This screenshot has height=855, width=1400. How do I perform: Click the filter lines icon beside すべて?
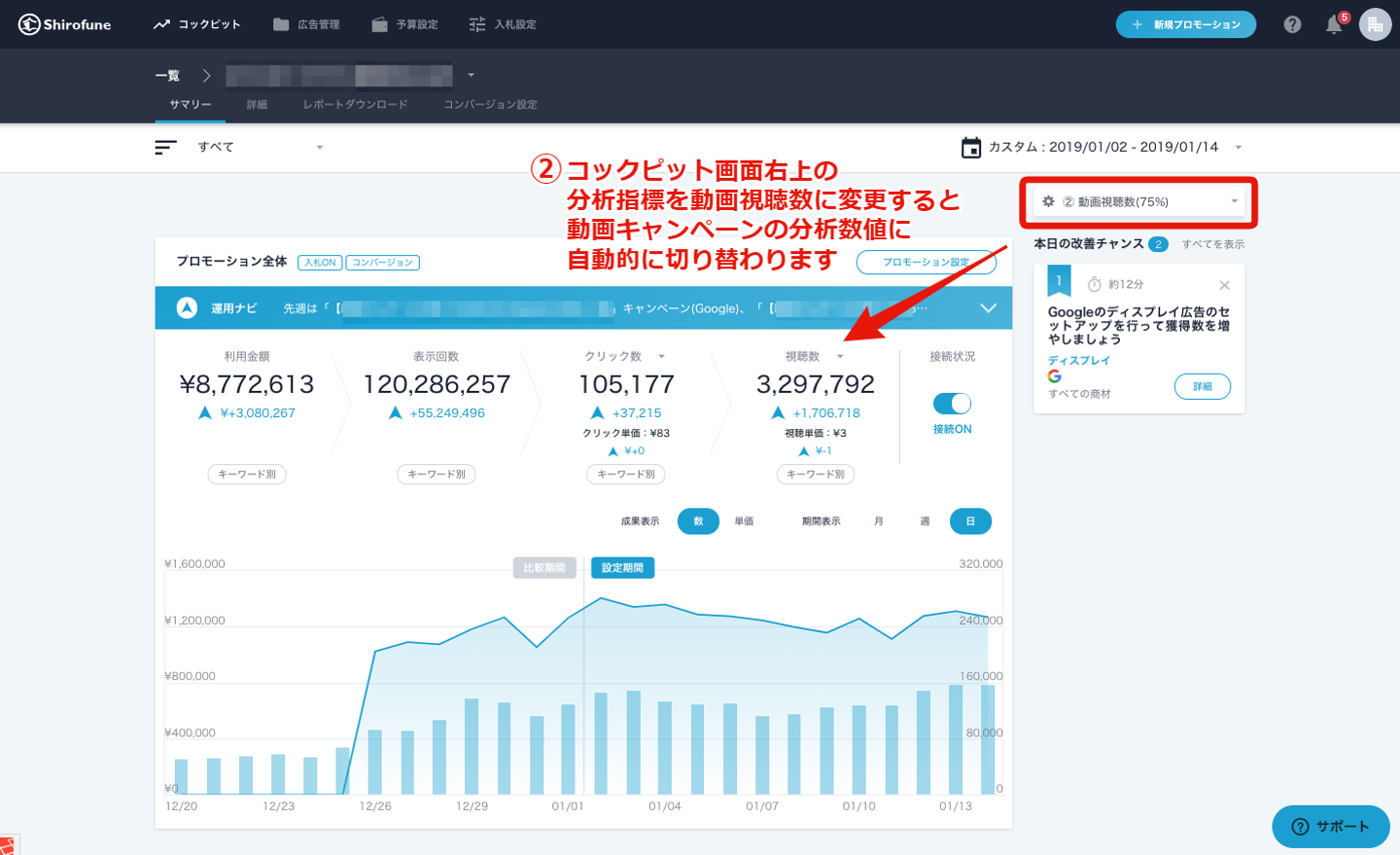(x=165, y=147)
